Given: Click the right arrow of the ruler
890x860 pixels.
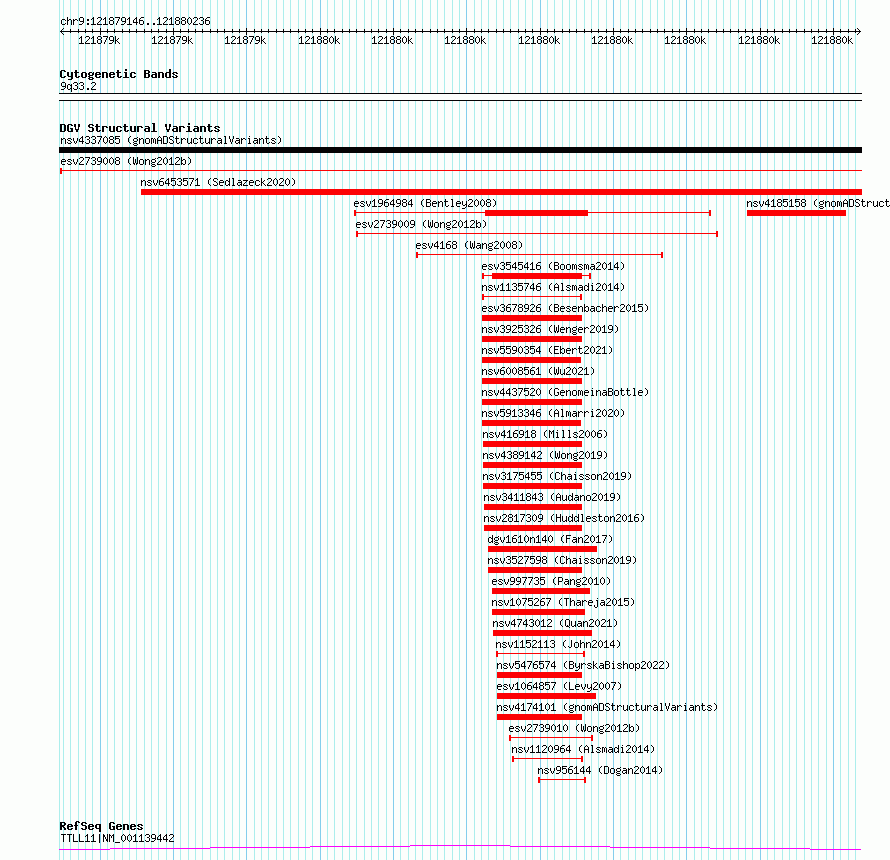Looking at the screenshot, I should [x=858, y=32].
